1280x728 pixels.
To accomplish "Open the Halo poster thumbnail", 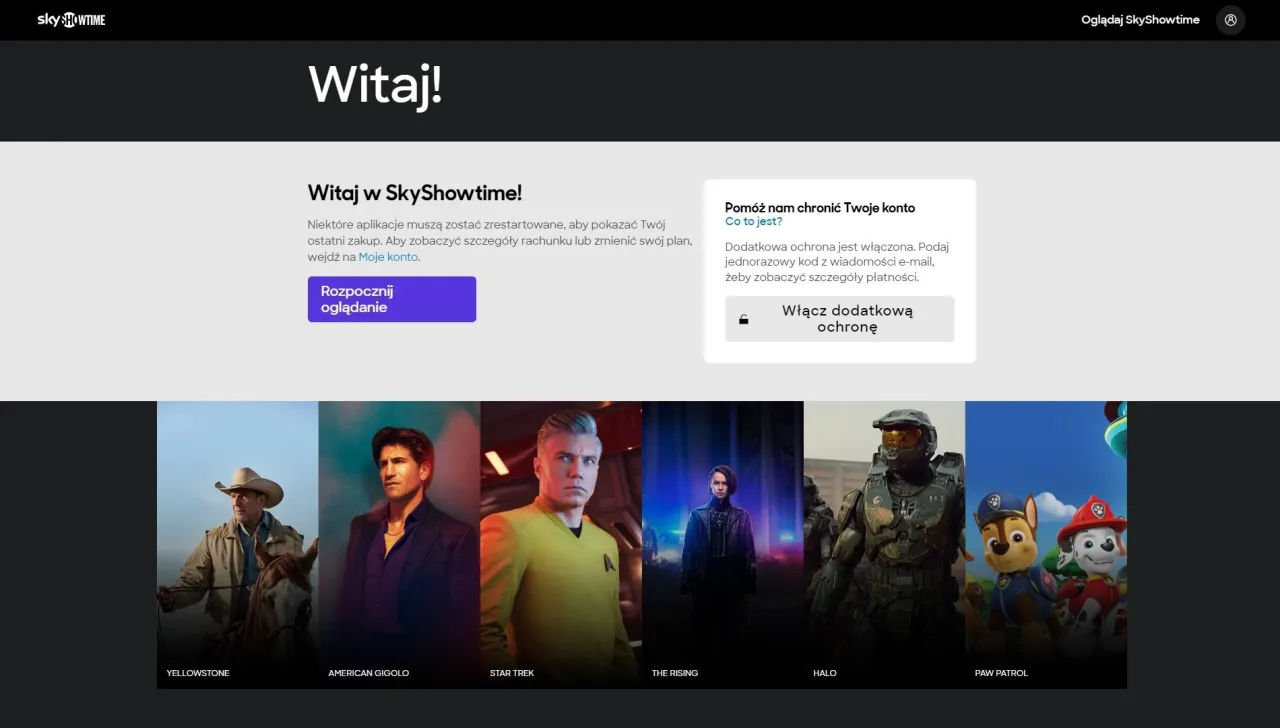I will [x=884, y=544].
